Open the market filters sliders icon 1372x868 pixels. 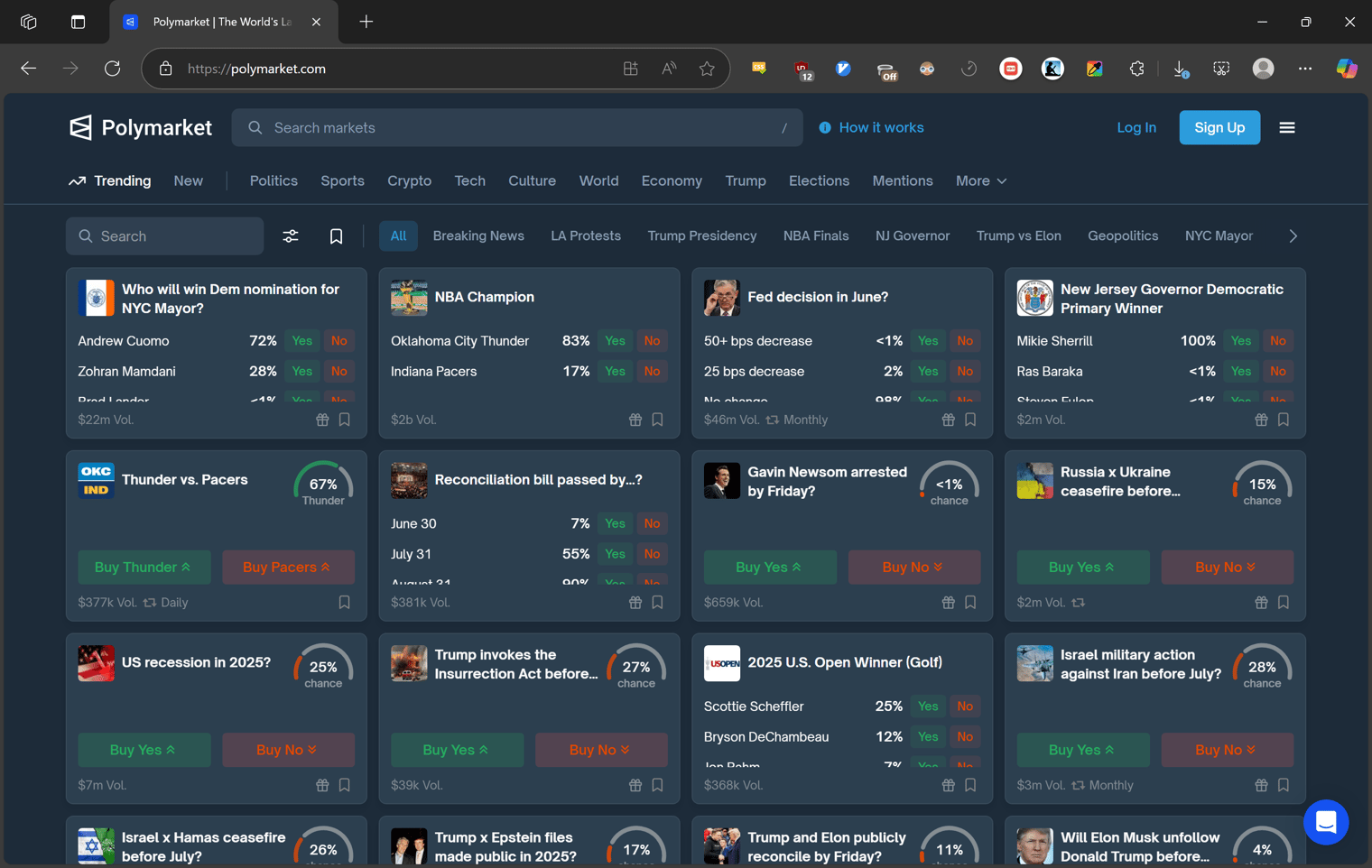pyautogui.click(x=291, y=235)
